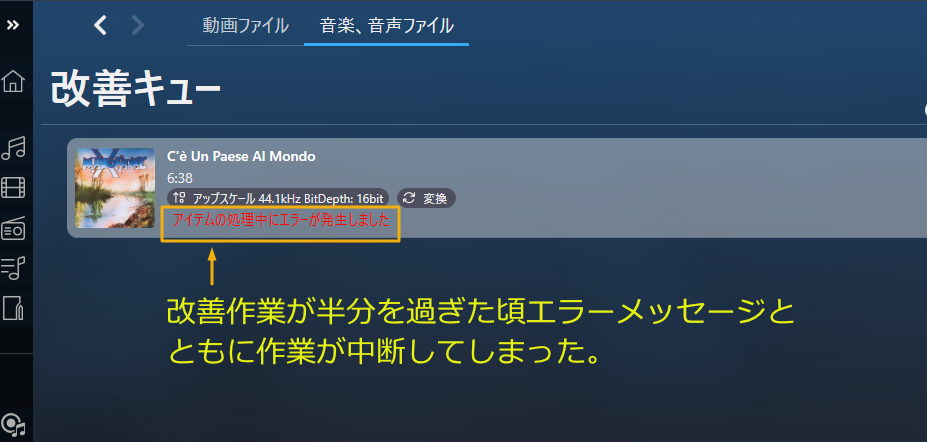Select the C'è Un Paese Al Mondo title
927x442 pixels.
tap(241, 157)
